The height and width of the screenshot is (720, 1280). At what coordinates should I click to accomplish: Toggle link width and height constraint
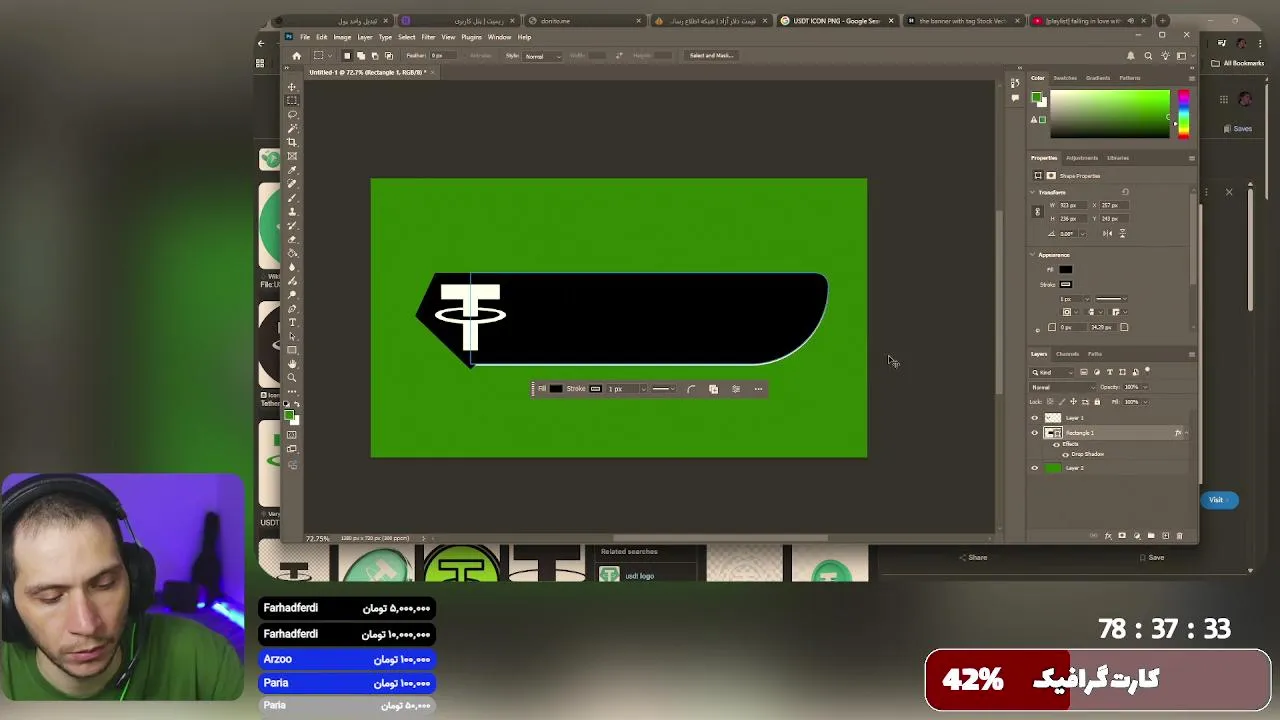tap(1037, 211)
